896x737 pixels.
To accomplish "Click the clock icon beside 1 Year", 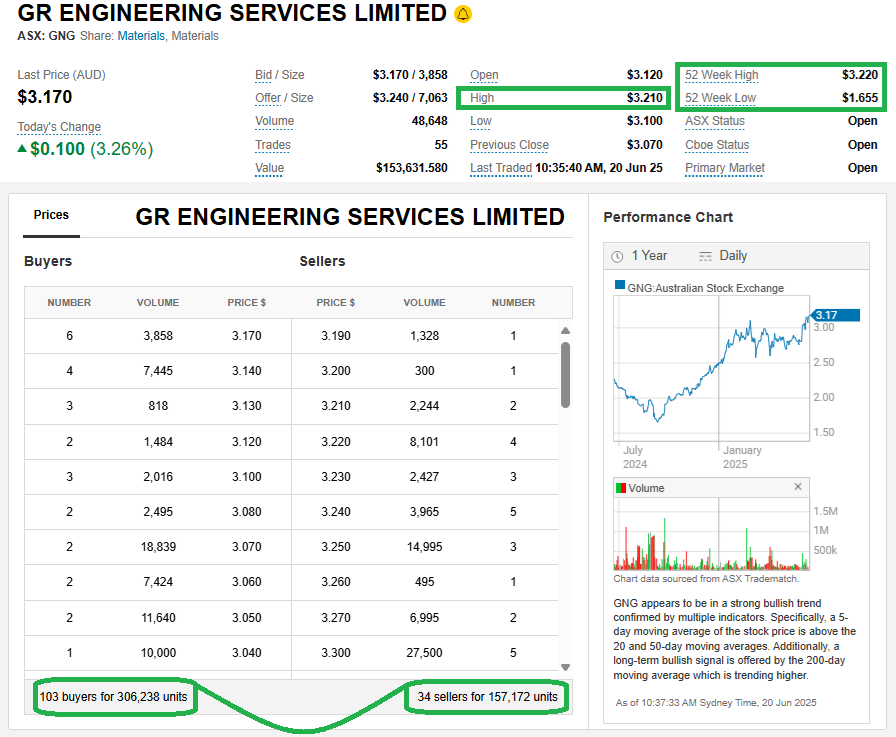I will pyautogui.click(x=617, y=256).
